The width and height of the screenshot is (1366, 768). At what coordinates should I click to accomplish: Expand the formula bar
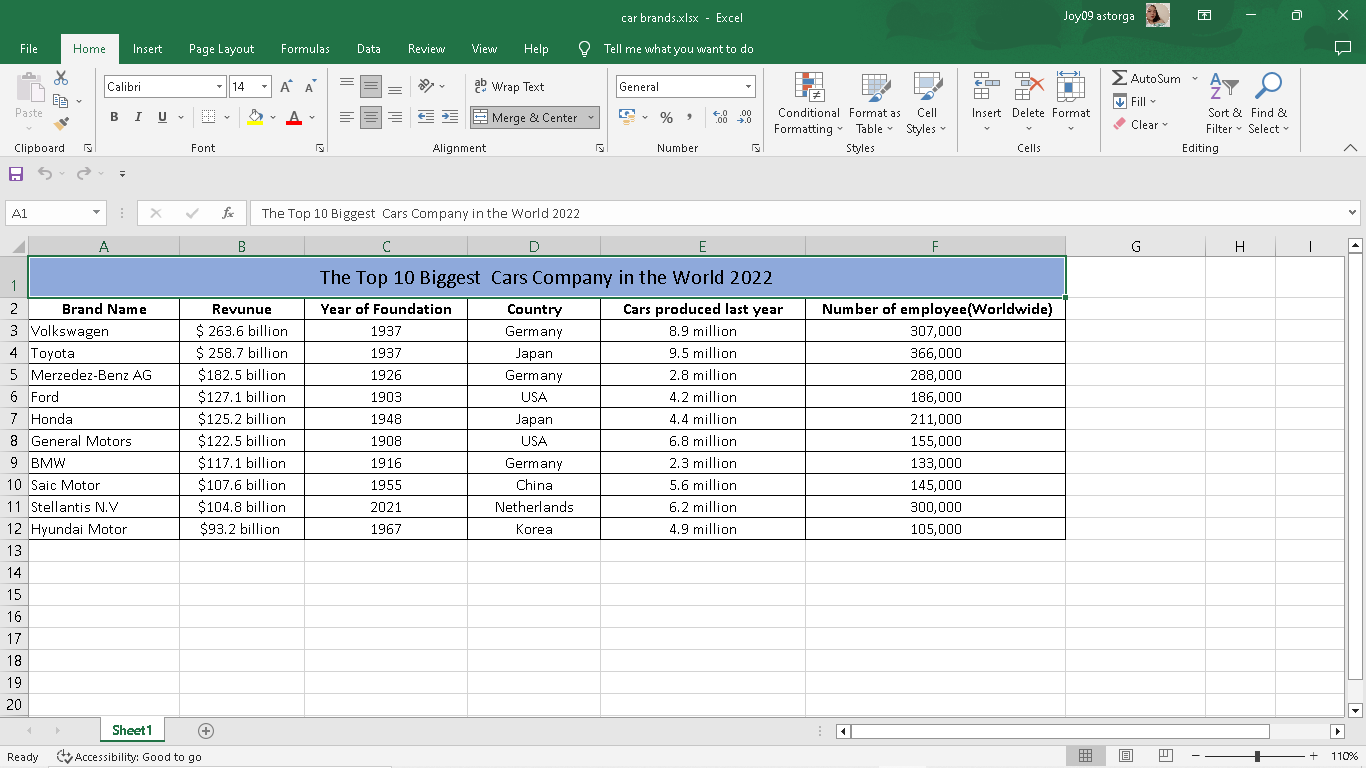click(1353, 213)
